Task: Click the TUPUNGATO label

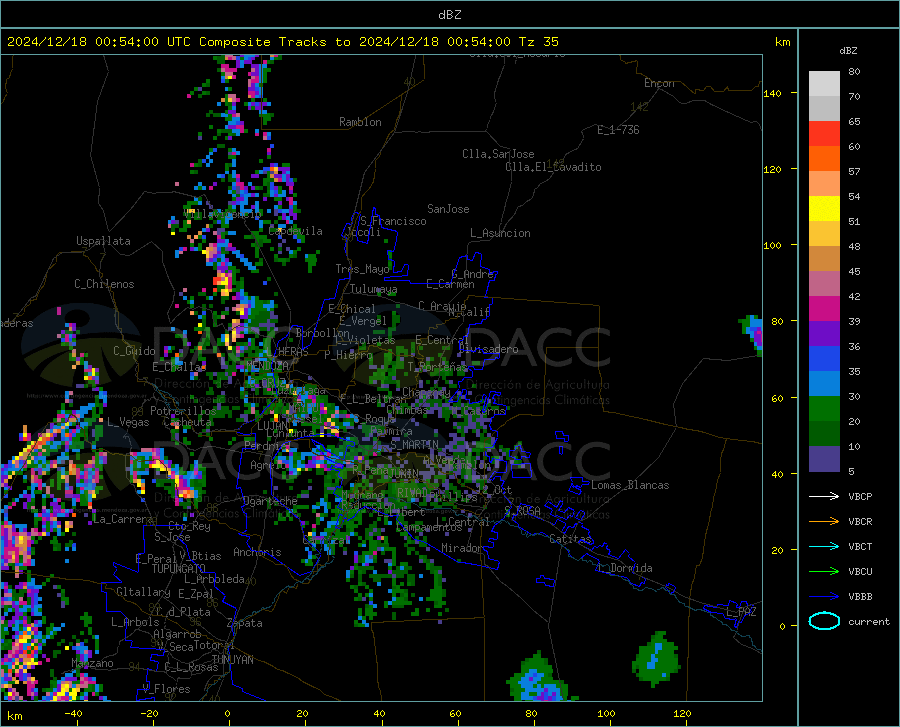Action: [179, 569]
